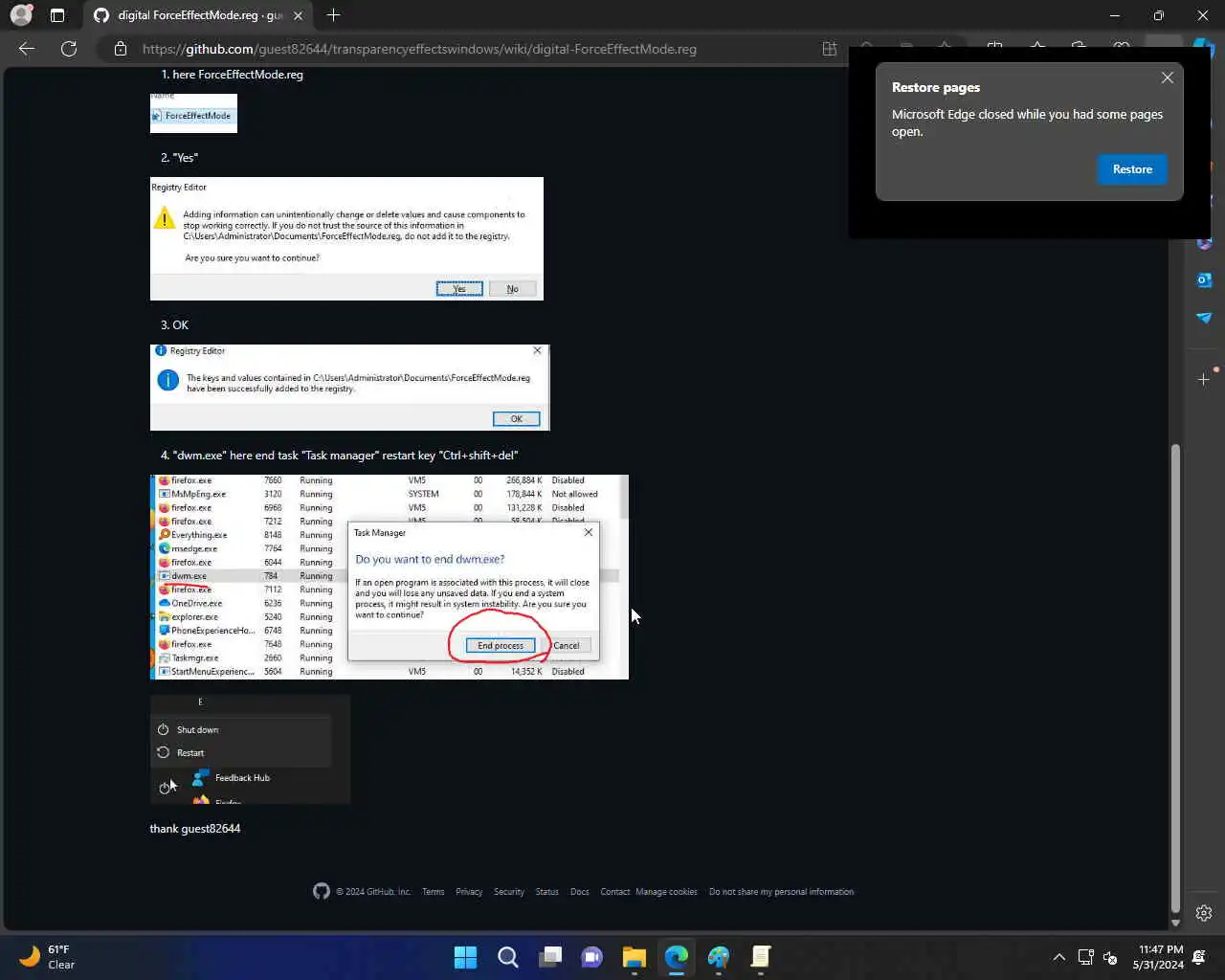Add a sidebar app with plus icon
The width and height of the screenshot is (1225, 980).
point(1204,380)
